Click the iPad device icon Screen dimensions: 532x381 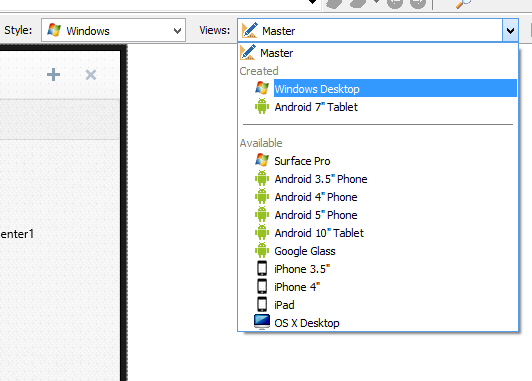[x=262, y=304]
